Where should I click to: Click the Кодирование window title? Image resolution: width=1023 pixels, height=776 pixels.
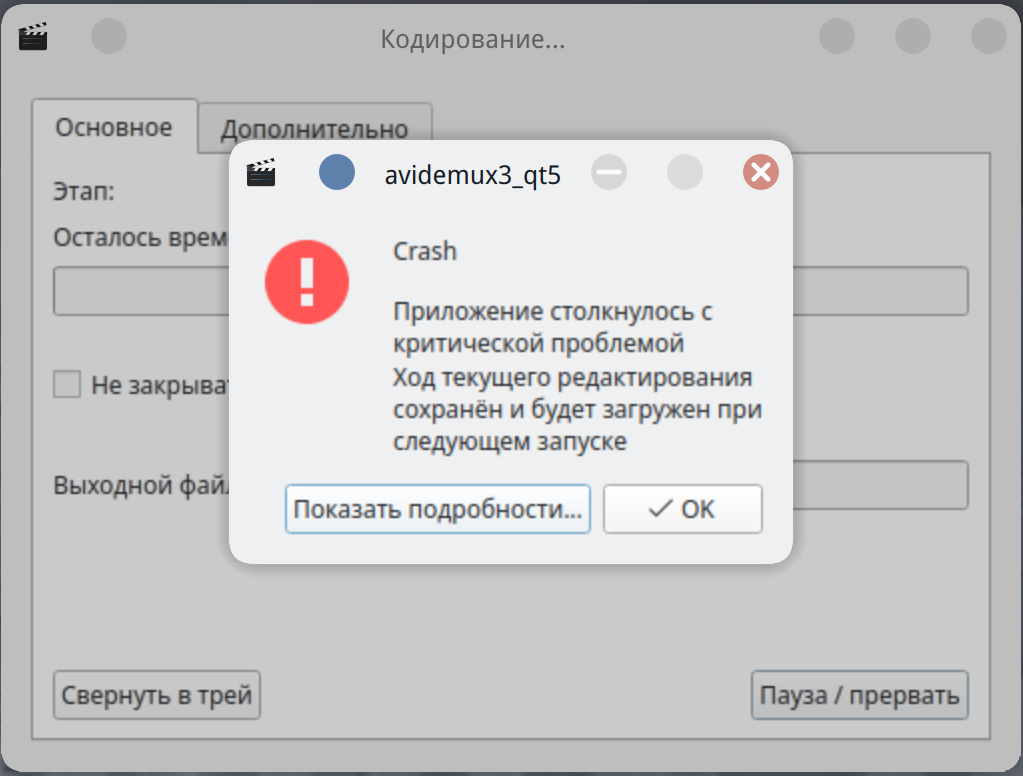[472, 39]
